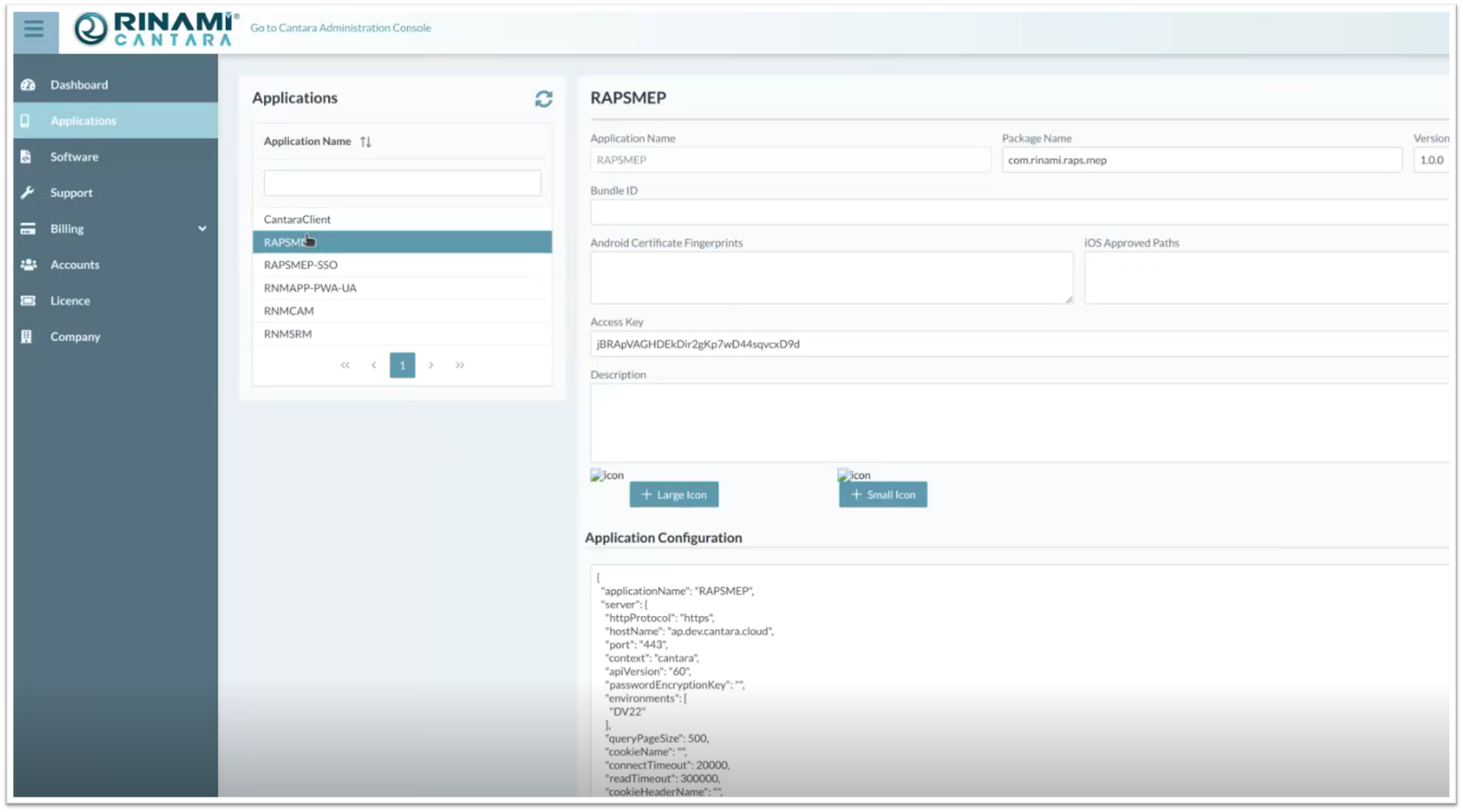Click the Billing card icon
Screen dimensions: 1463x812
(28, 229)
